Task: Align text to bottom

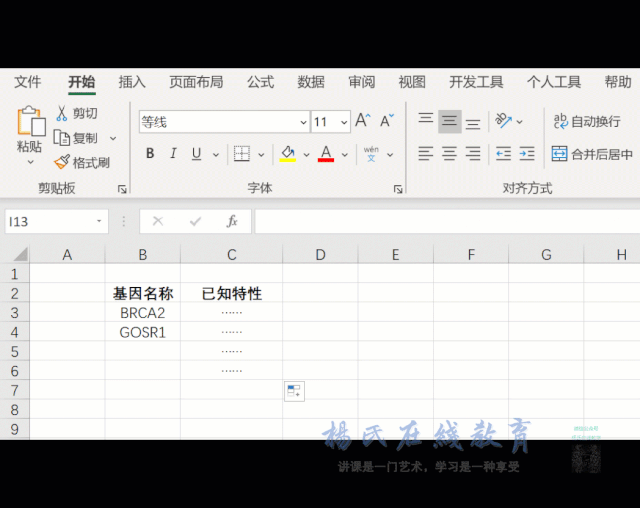Action: pyautogui.click(x=473, y=122)
